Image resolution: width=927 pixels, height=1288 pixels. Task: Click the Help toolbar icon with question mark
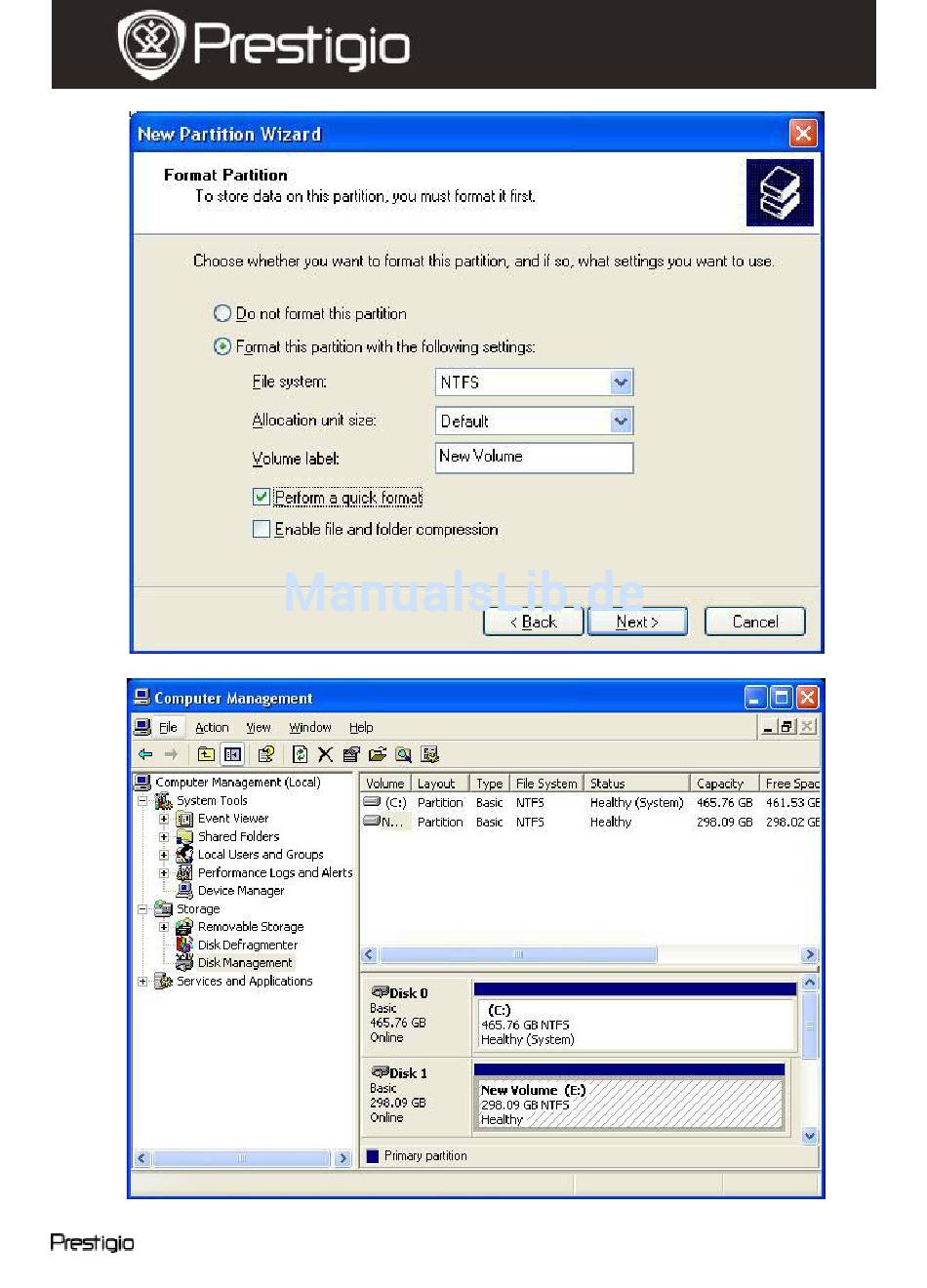(x=265, y=754)
